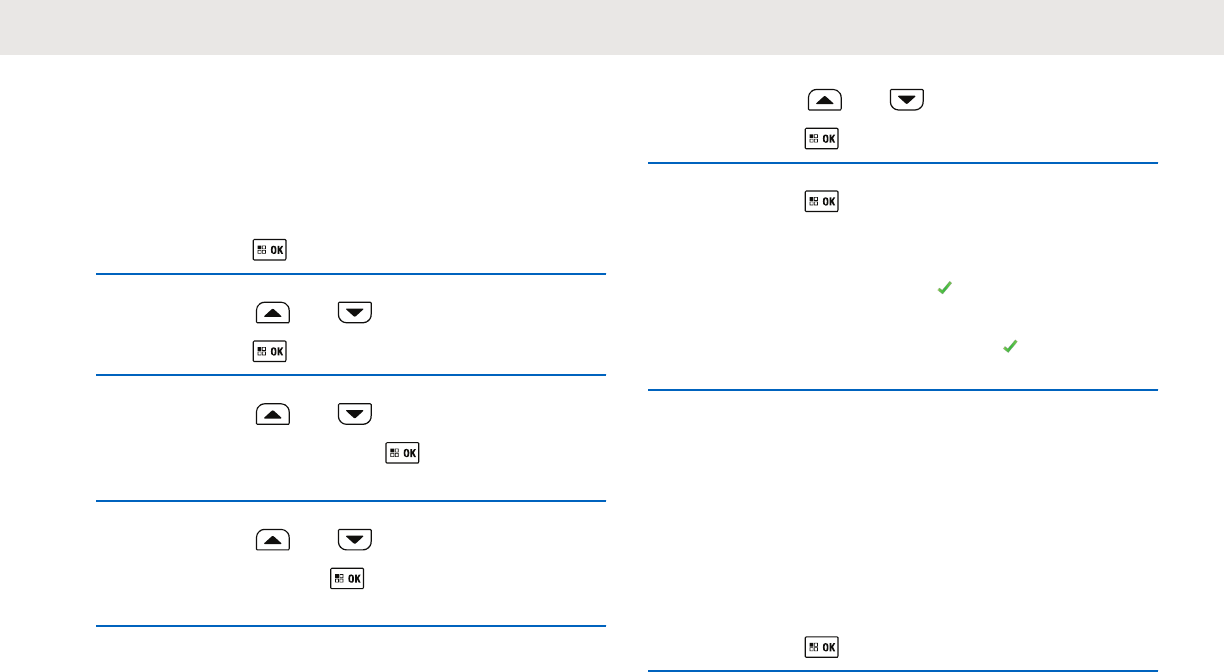
Task: Click the first up arrow icon in left column
Action: pos(273,313)
